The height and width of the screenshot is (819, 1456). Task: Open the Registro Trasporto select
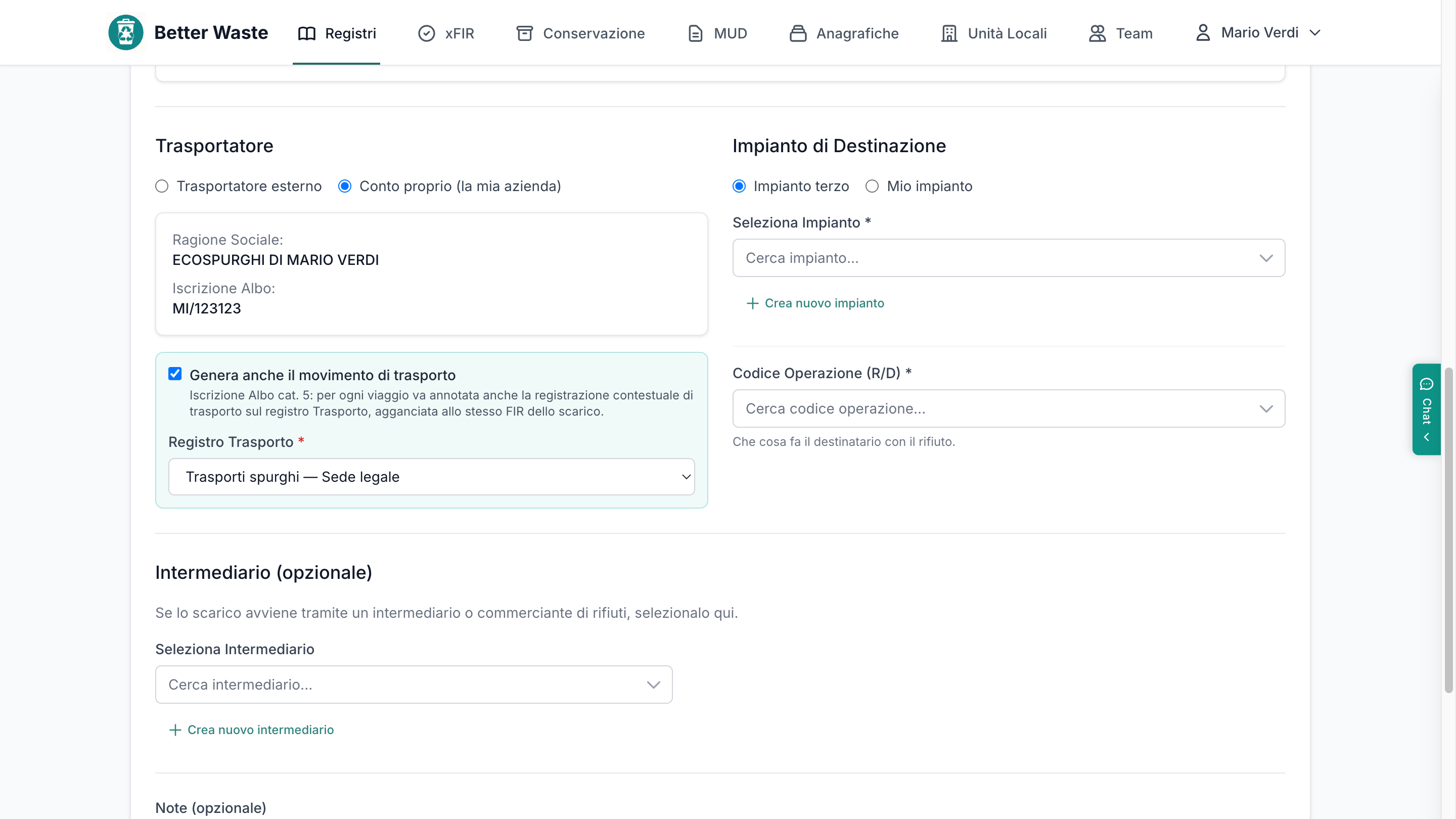(x=431, y=476)
